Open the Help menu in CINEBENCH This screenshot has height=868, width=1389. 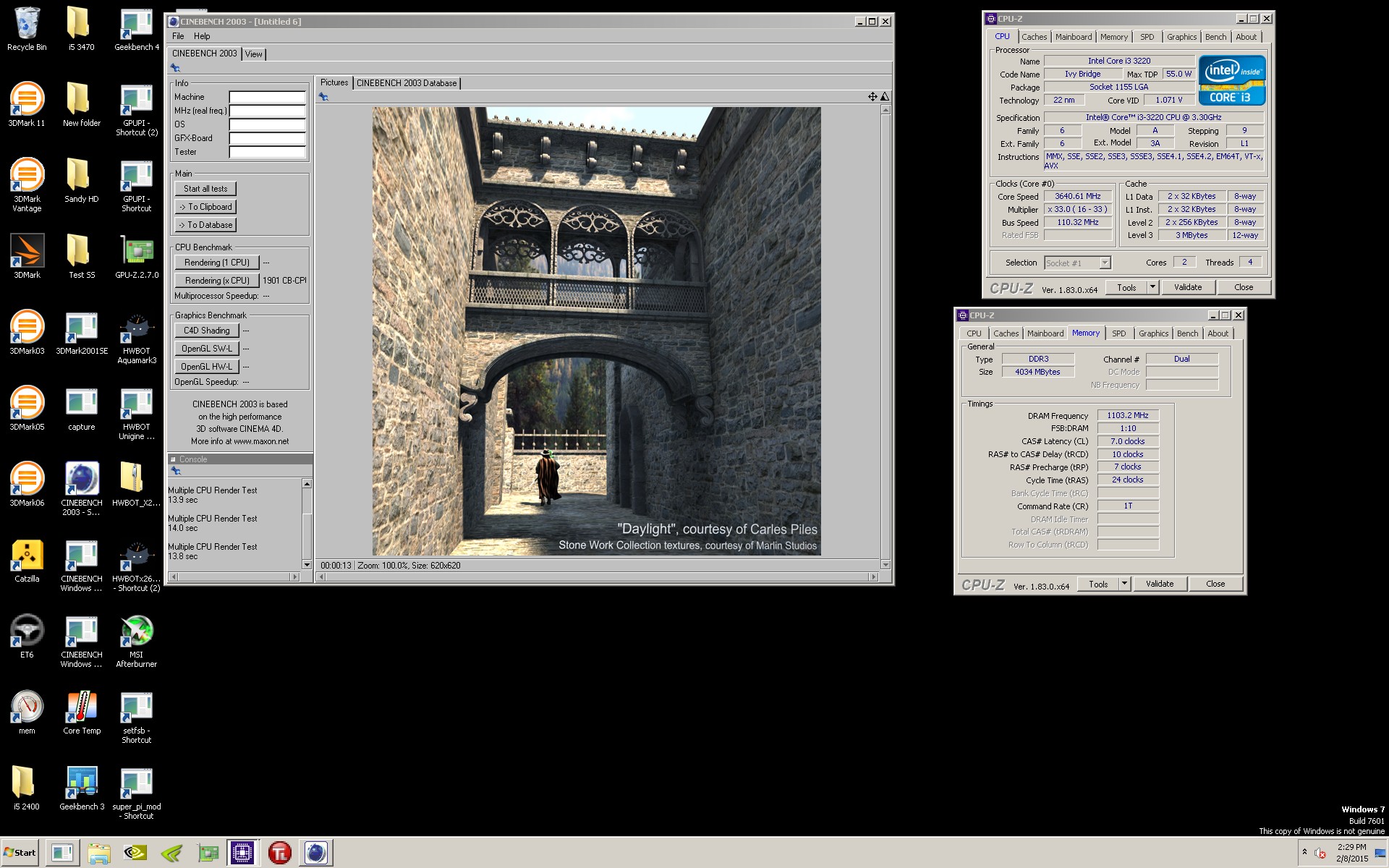[x=202, y=36]
